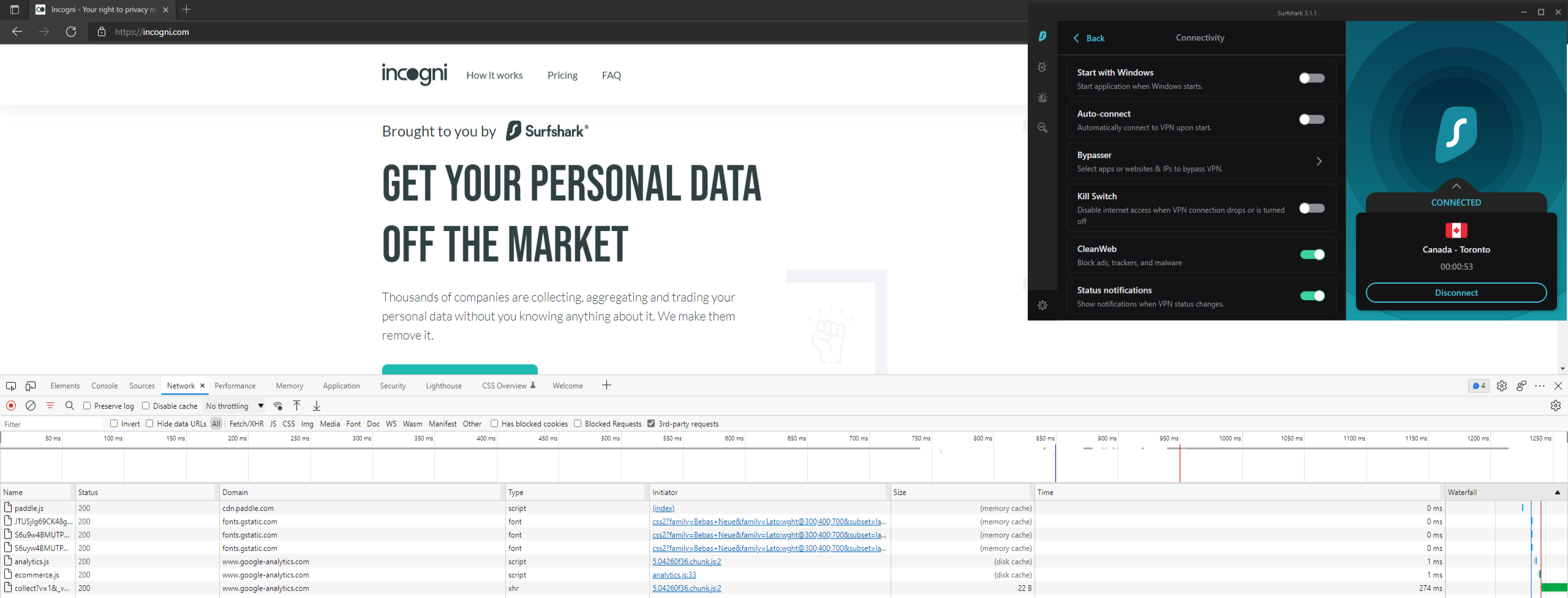Open the No throttling dropdown

tap(235, 406)
